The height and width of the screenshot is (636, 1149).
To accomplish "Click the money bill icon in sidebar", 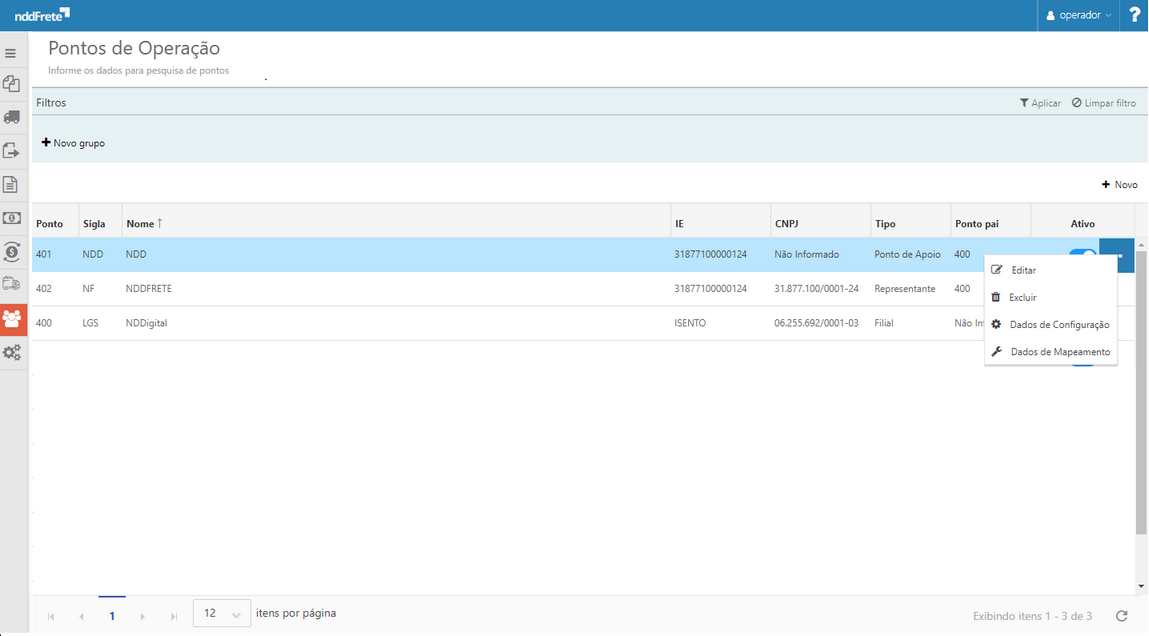I will pyautogui.click(x=12, y=218).
